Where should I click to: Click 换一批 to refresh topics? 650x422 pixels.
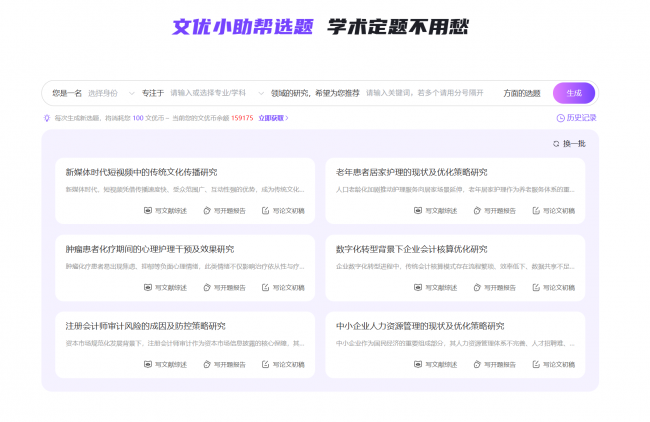570,144
